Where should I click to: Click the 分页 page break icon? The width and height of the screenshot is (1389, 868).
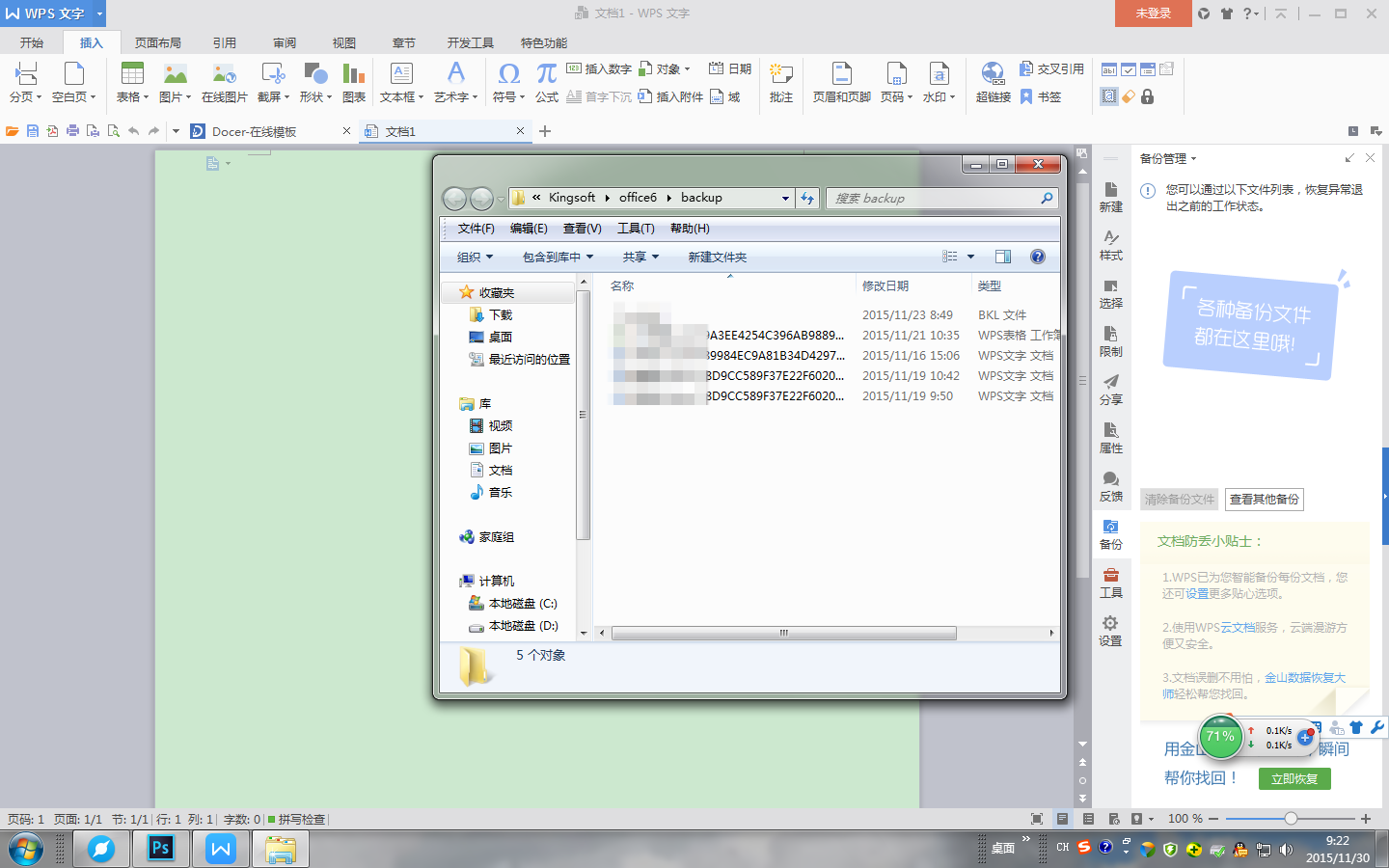(x=26, y=74)
